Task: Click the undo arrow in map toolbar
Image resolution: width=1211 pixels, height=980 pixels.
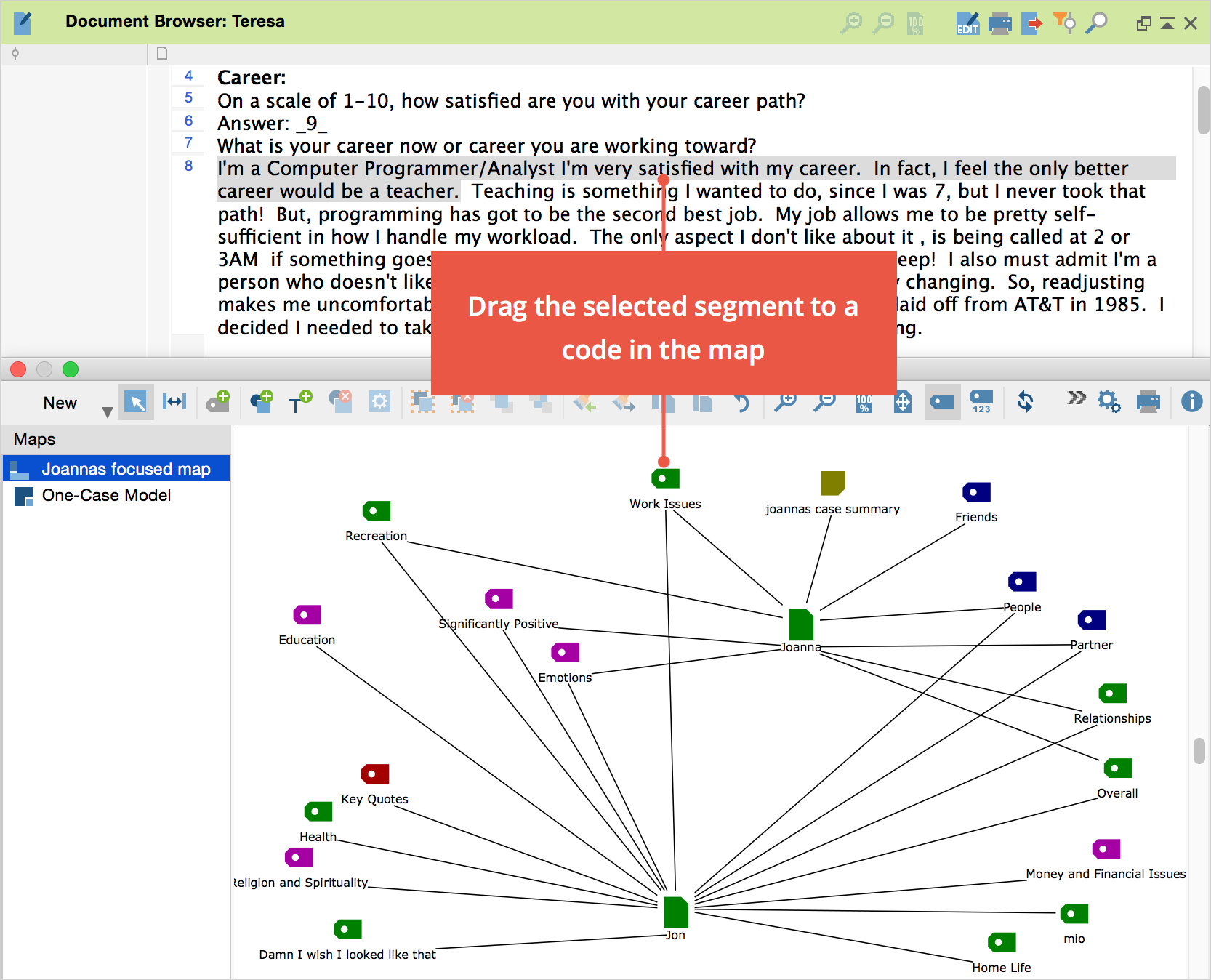Action: tap(741, 402)
